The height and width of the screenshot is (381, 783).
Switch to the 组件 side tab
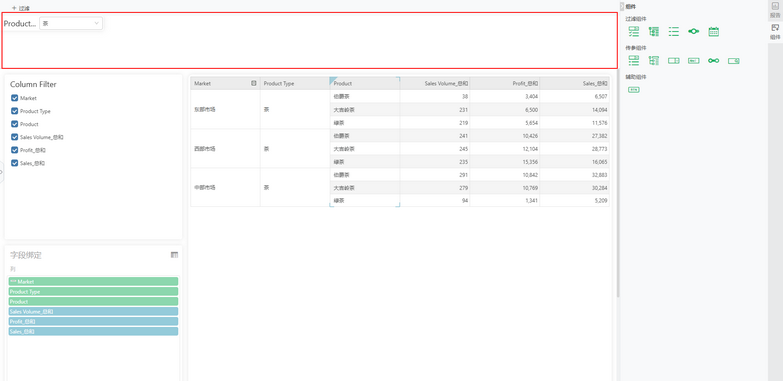775,31
